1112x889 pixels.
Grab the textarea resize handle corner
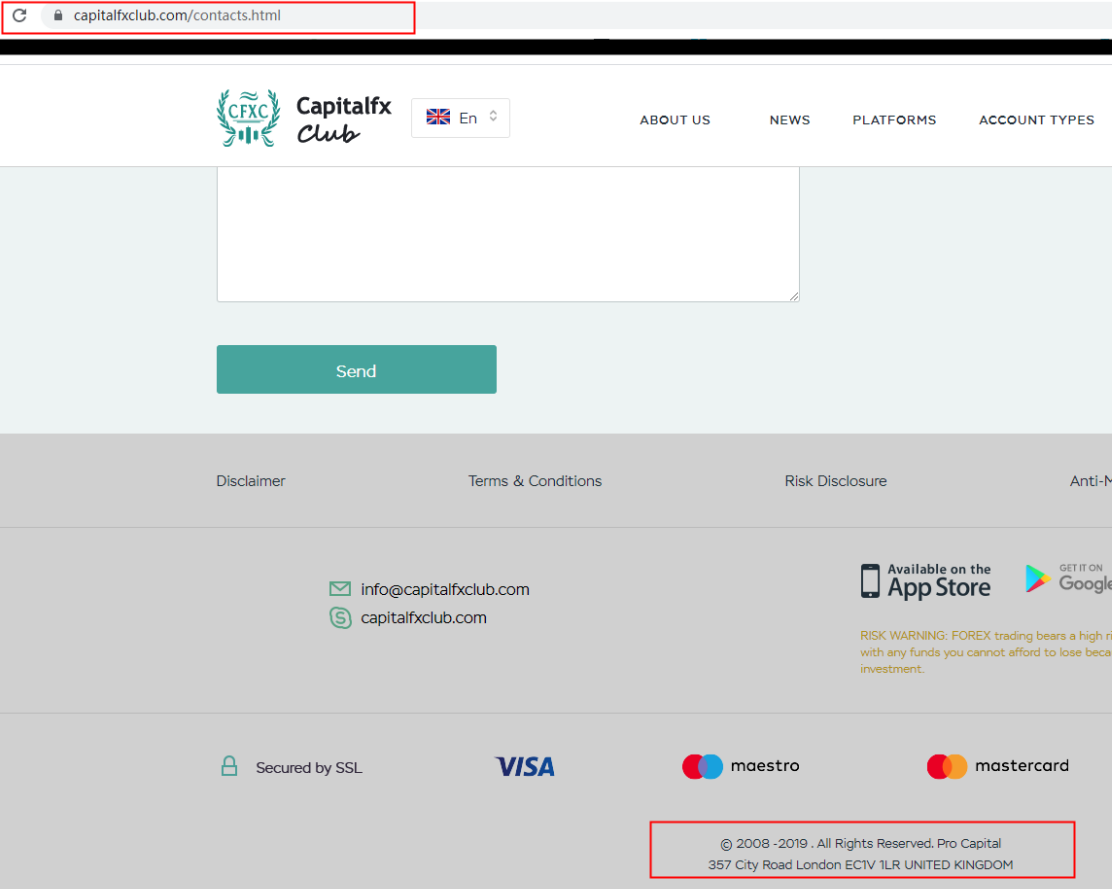tap(794, 296)
